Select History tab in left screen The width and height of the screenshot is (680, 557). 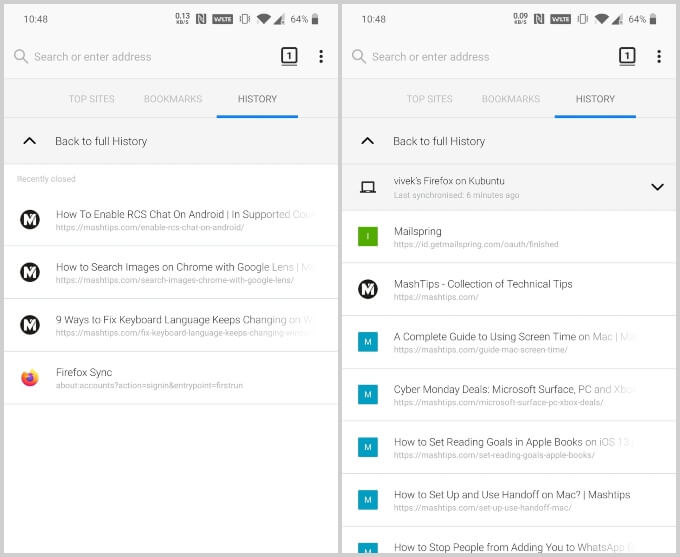click(x=257, y=99)
